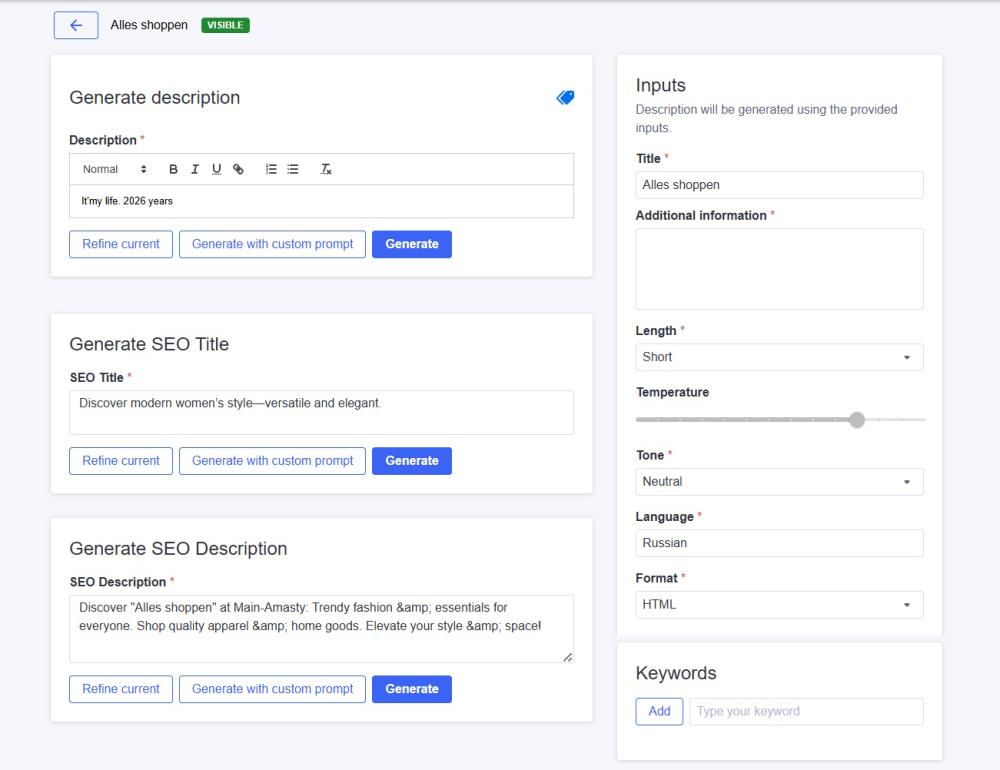Open the Length dropdown showing Short
The image size is (1000, 770).
(779, 357)
